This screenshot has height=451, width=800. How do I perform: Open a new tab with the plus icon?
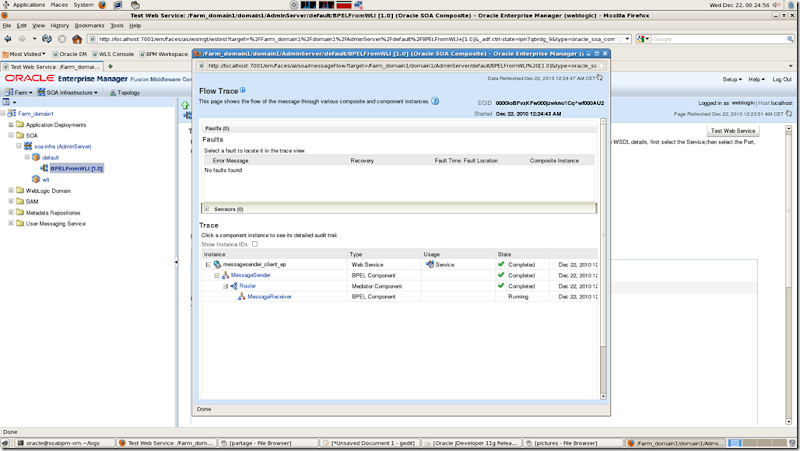point(110,66)
